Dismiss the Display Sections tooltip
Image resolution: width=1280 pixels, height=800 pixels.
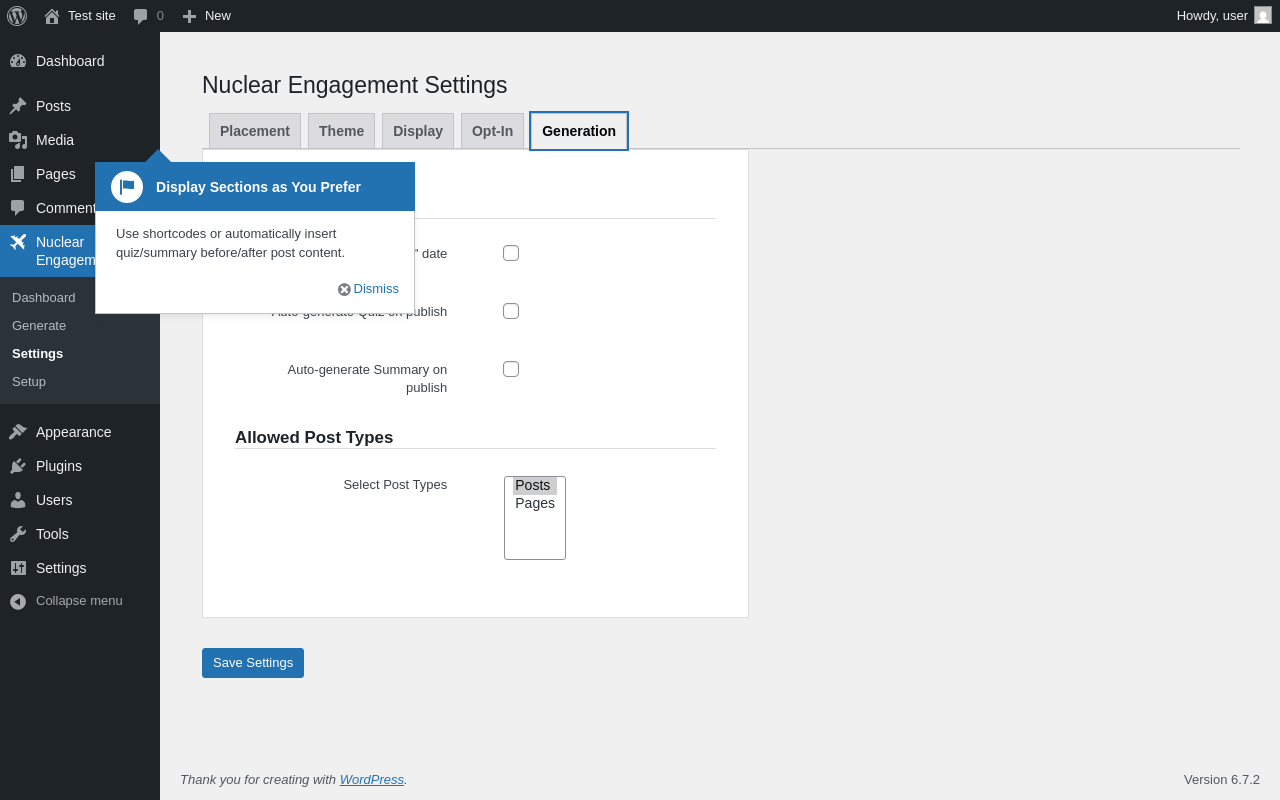(x=369, y=289)
